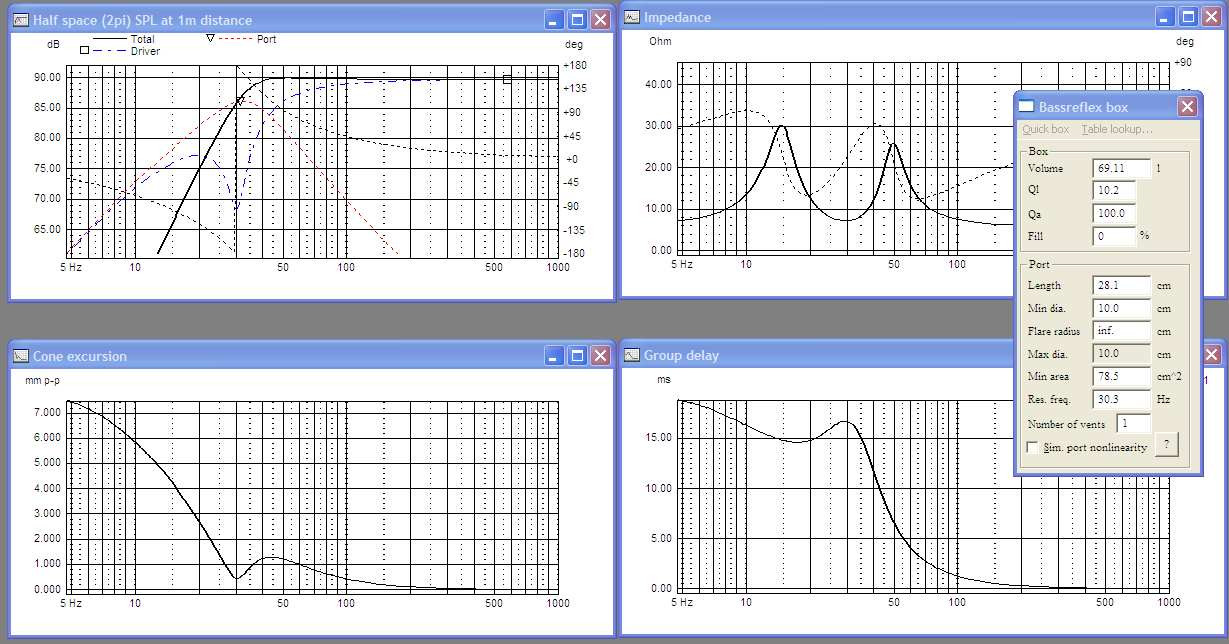Screen dimensions: 1229x644
Task: Close the Bassreflex box dialog
Action: [x=1186, y=107]
